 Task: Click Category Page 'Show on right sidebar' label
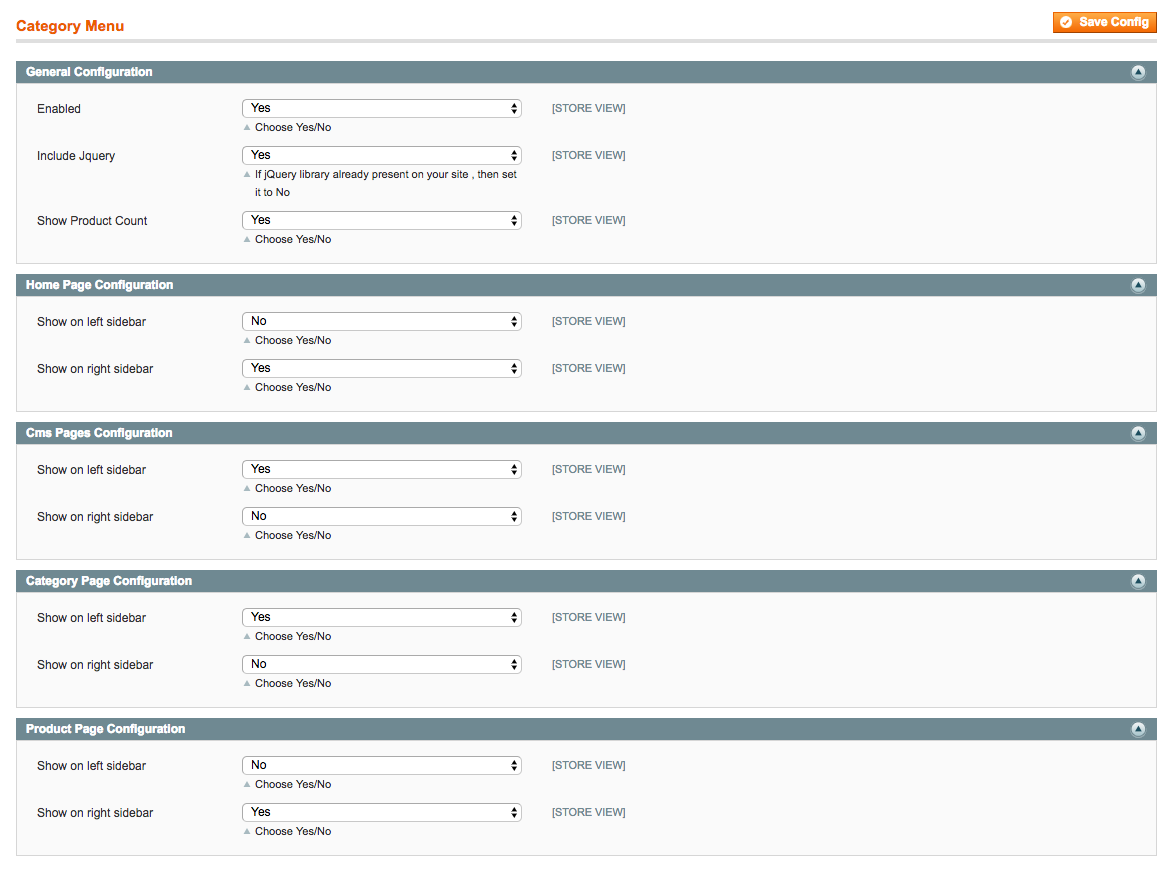(95, 666)
